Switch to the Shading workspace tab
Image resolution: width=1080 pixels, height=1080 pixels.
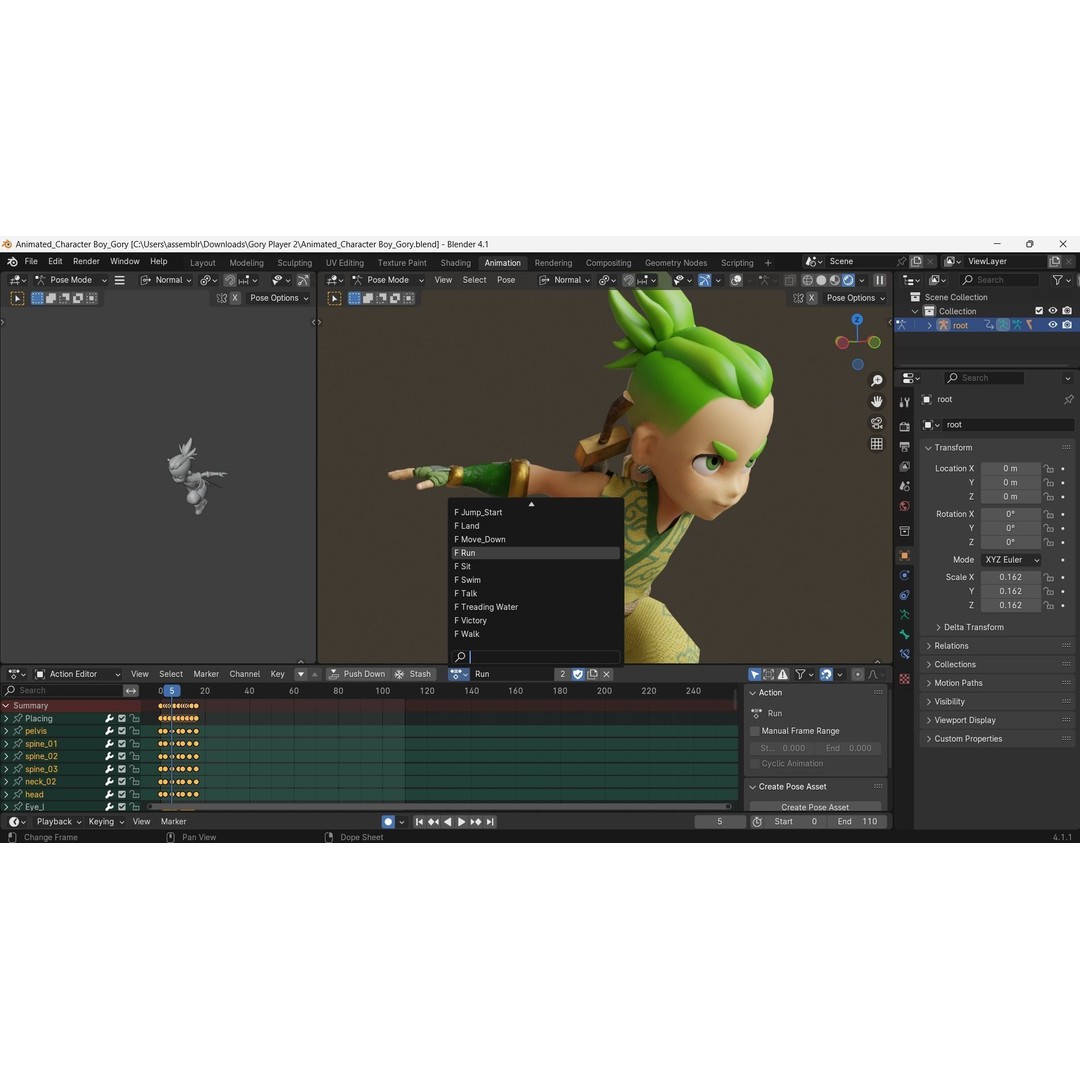pyautogui.click(x=455, y=262)
